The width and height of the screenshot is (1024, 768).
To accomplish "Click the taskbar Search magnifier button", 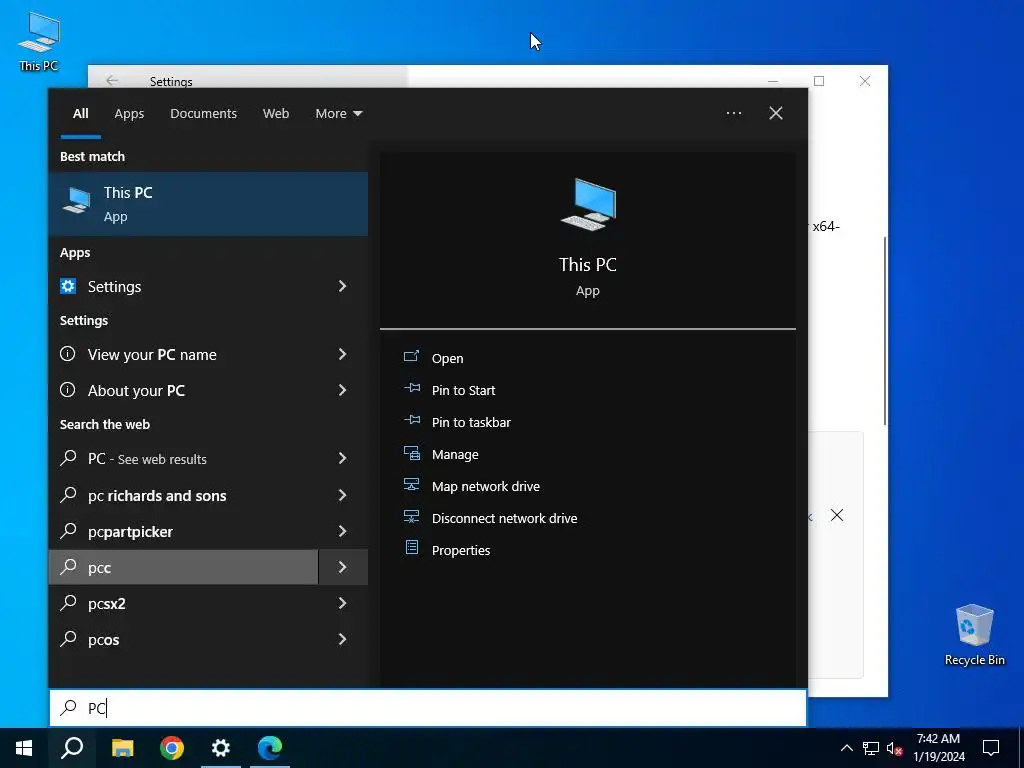I will pyautogui.click(x=72, y=748).
